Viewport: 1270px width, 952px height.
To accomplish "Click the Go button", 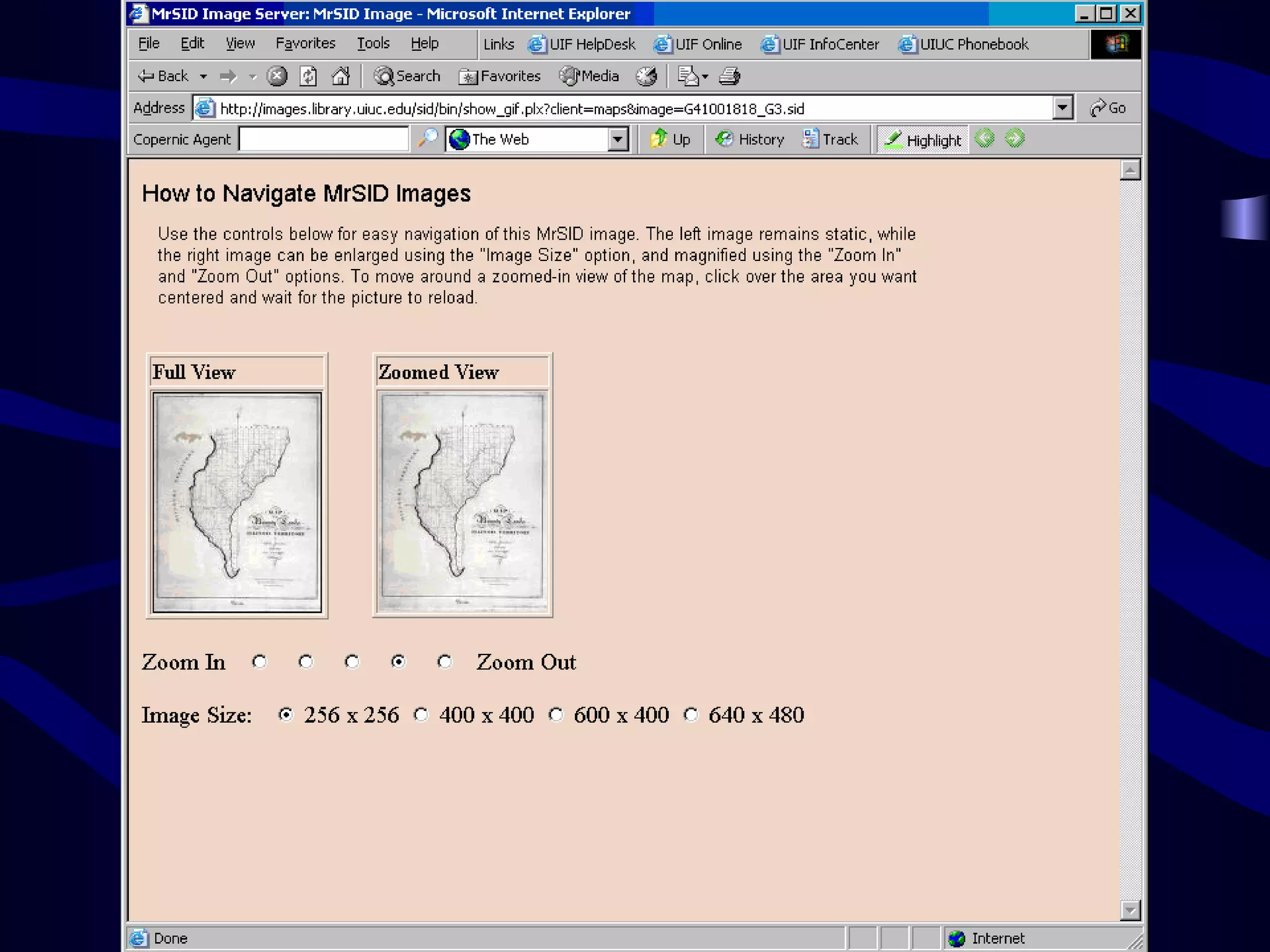I will tap(1109, 108).
